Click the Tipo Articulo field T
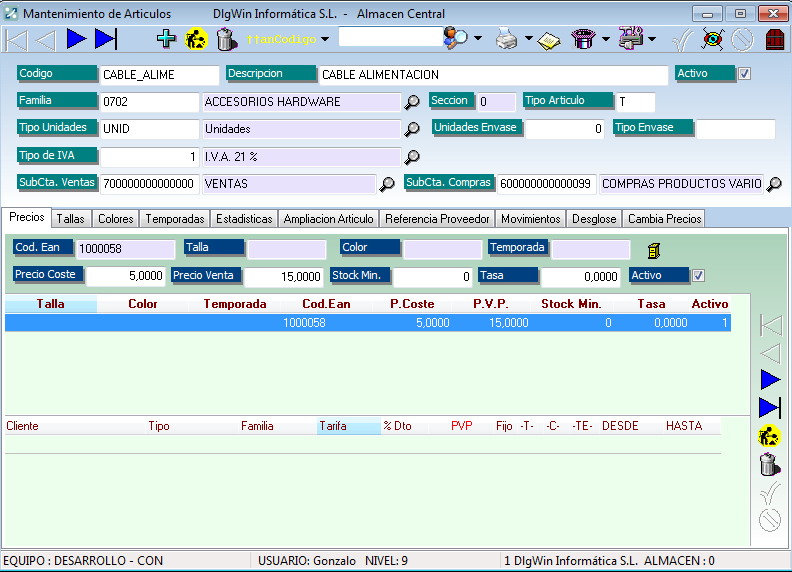This screenshot has width=792, height=572. (635, 102)
